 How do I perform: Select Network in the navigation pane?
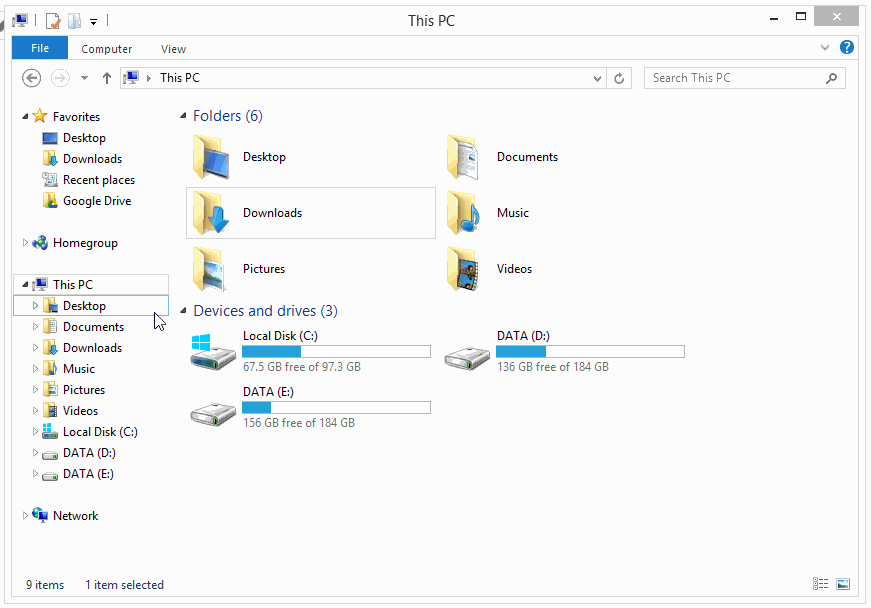[76, 516]
